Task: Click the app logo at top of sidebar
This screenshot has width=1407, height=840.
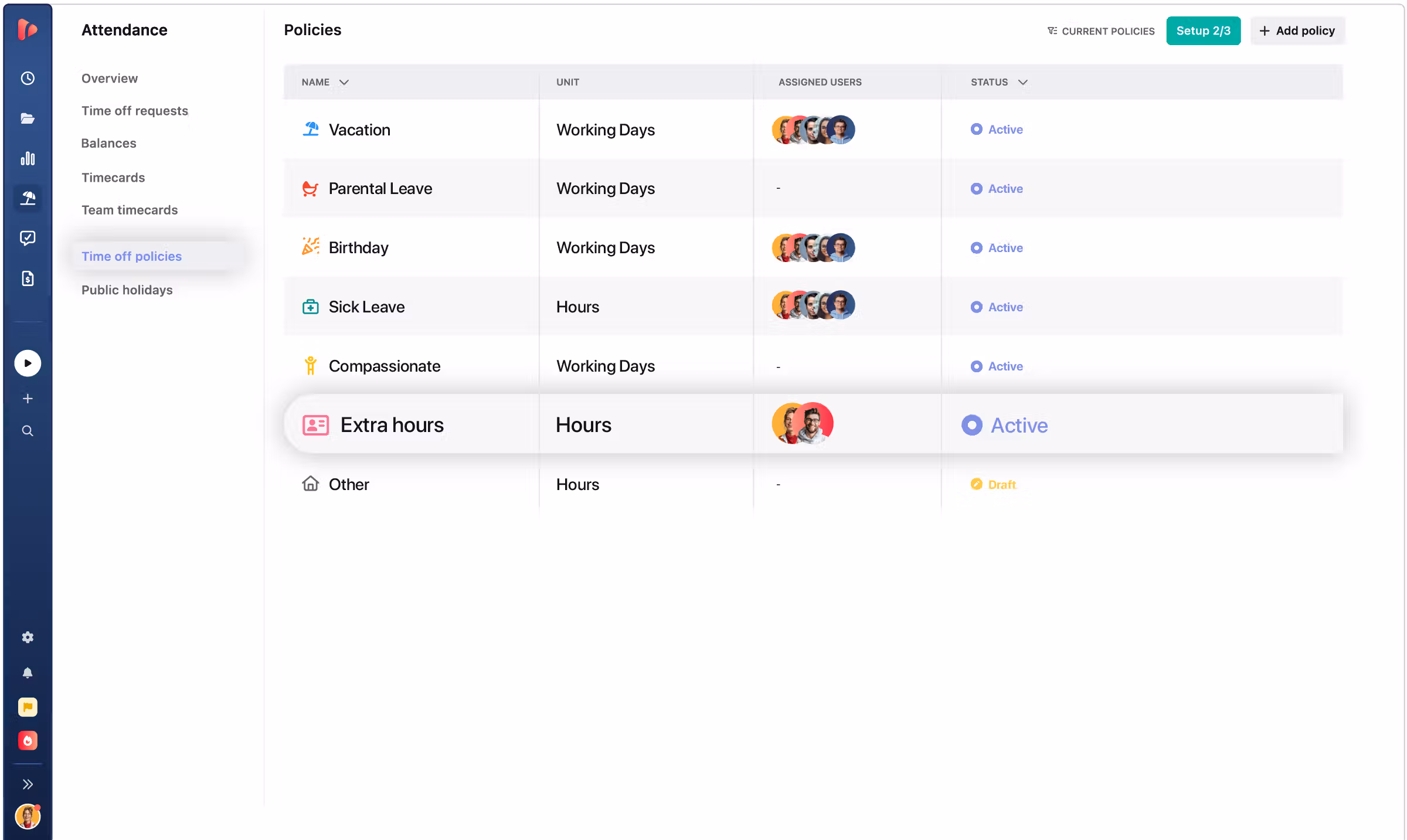Action: coord(27,29)
